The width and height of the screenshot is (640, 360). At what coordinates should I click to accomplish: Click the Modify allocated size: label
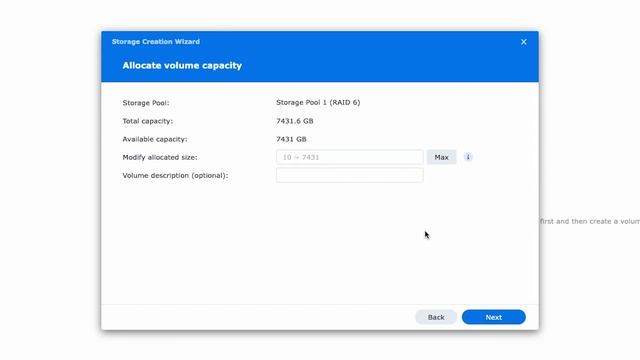pos(160,157)
